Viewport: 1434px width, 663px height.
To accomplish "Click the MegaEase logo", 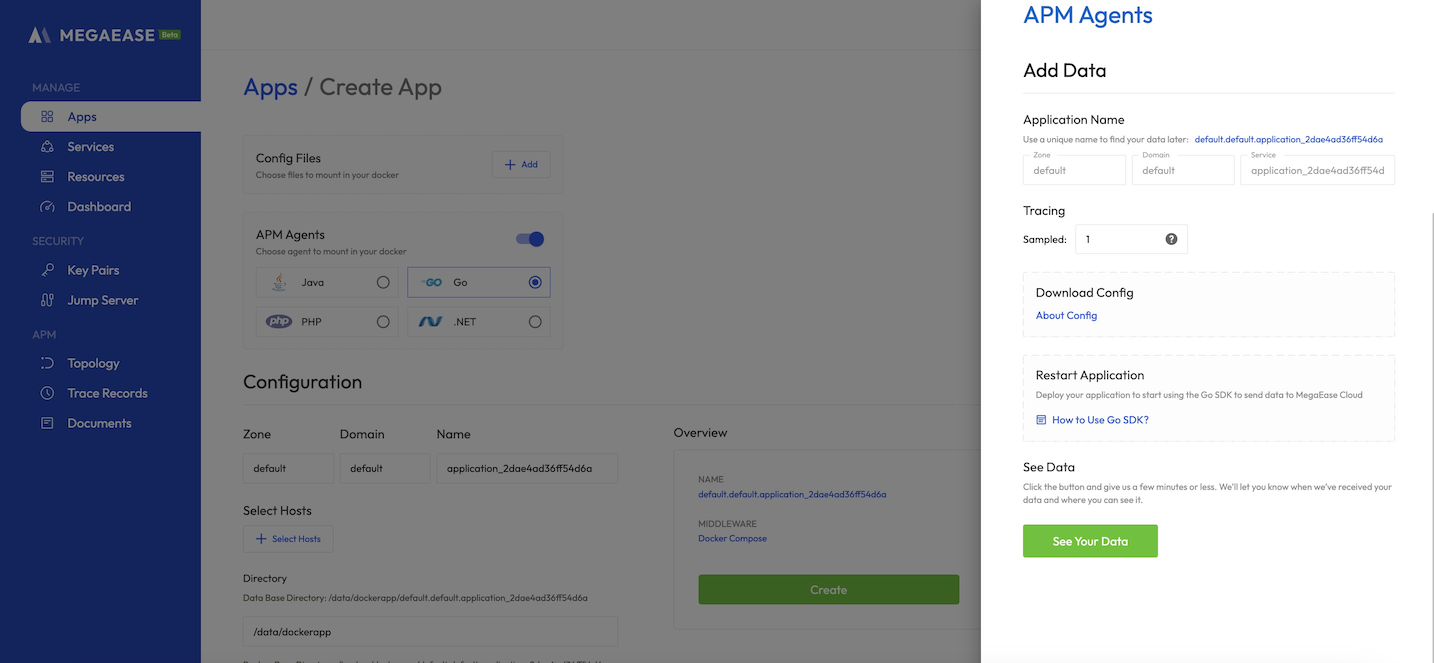I will (x=91, y=35).
